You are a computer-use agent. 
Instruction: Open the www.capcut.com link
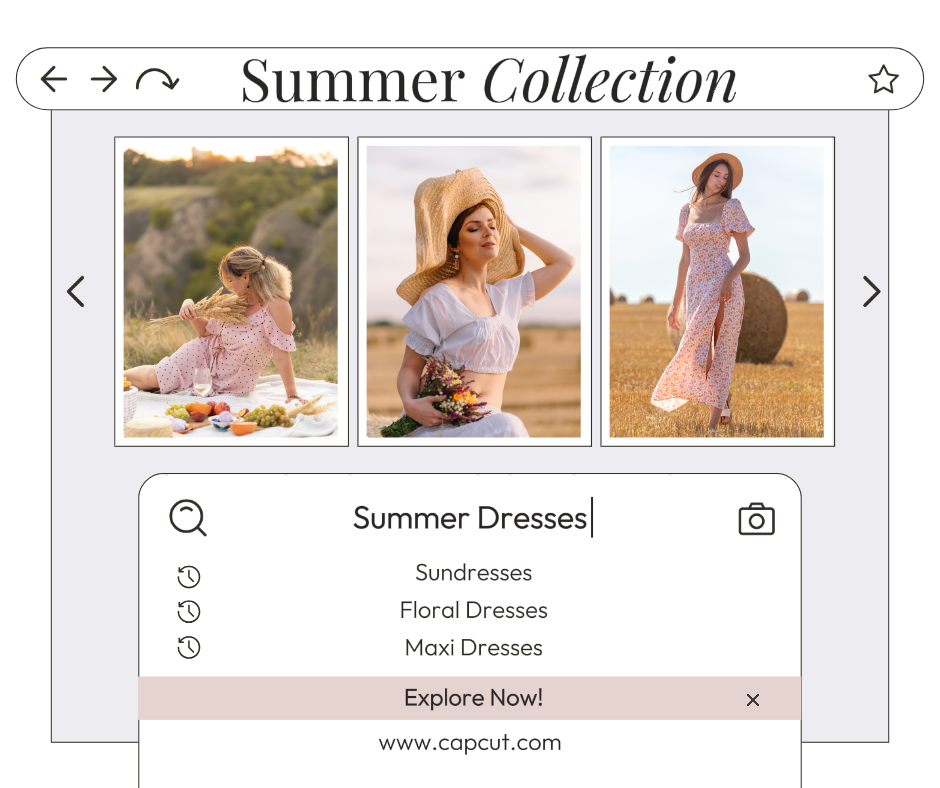click(x=469, y=743)
